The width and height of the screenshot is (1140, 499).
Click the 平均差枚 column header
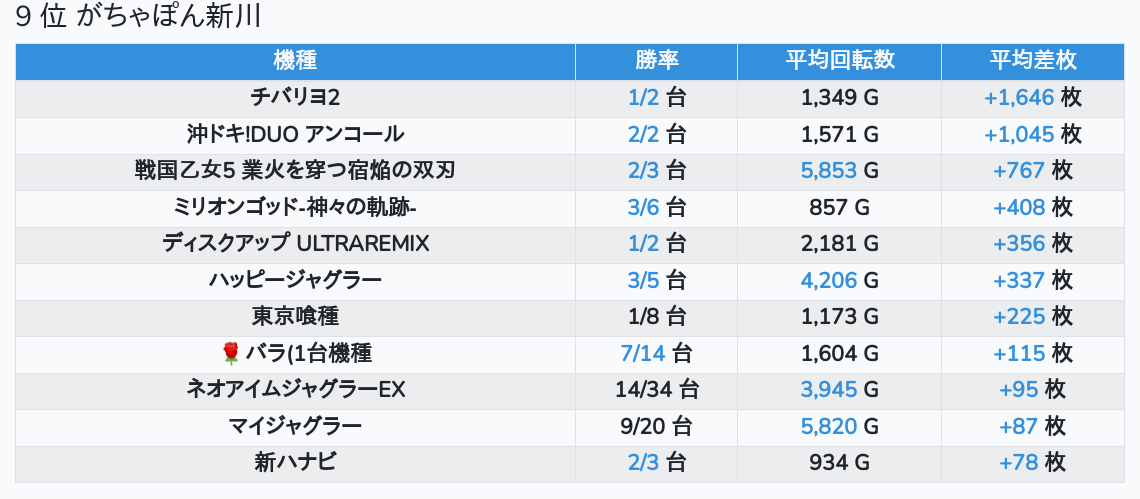click(x=1032, y=62)
